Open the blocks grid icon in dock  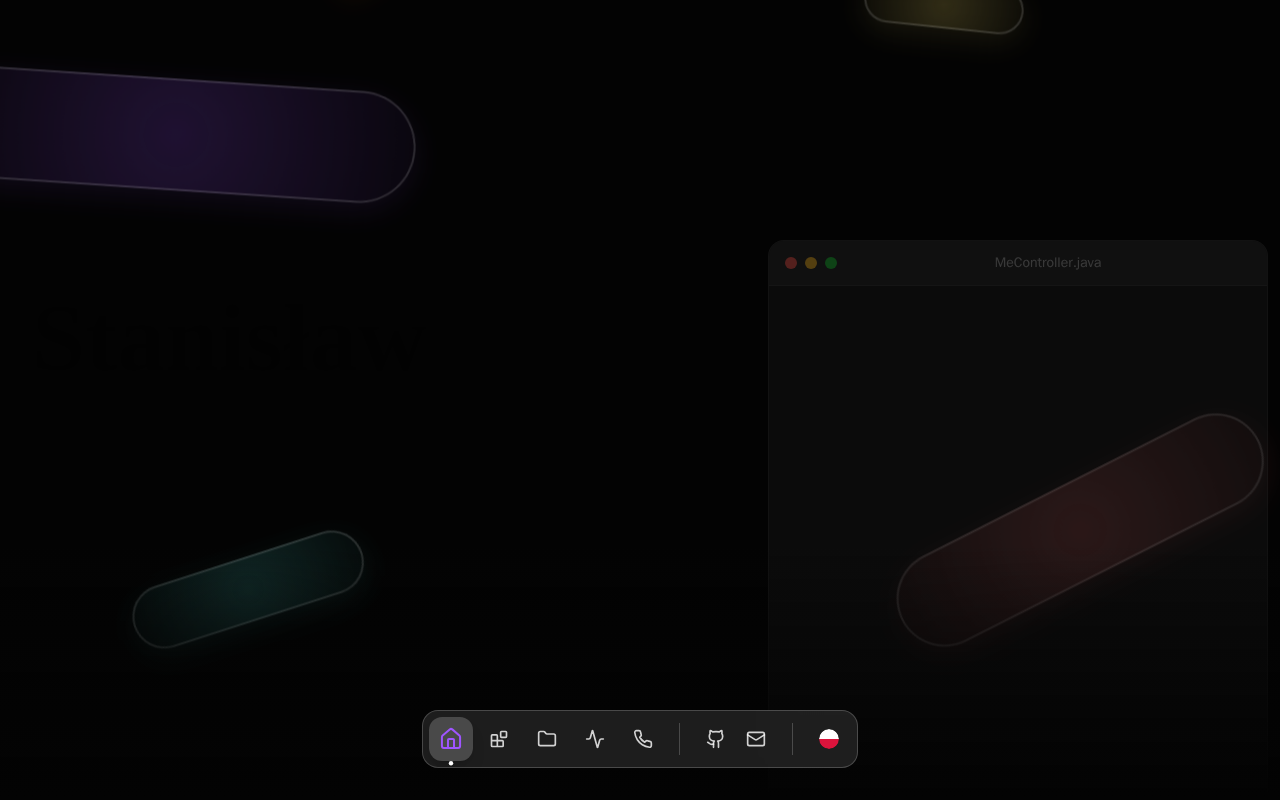click(499, 739)
